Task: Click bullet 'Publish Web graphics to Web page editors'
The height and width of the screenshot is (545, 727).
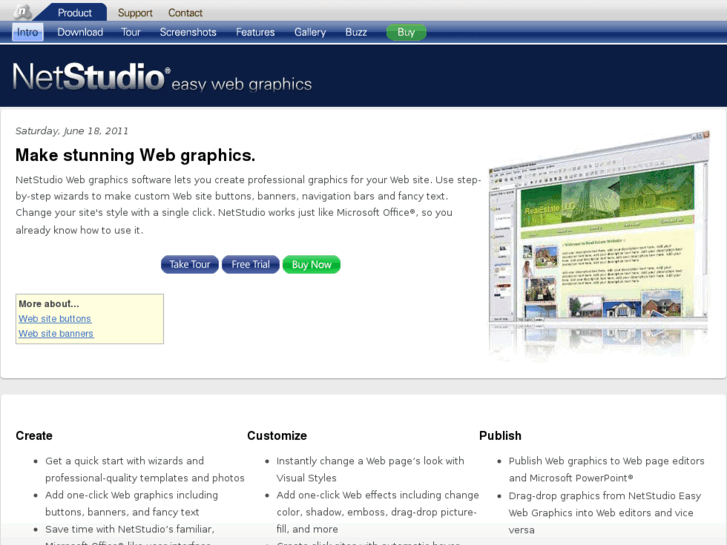Action: click(606, 469)
